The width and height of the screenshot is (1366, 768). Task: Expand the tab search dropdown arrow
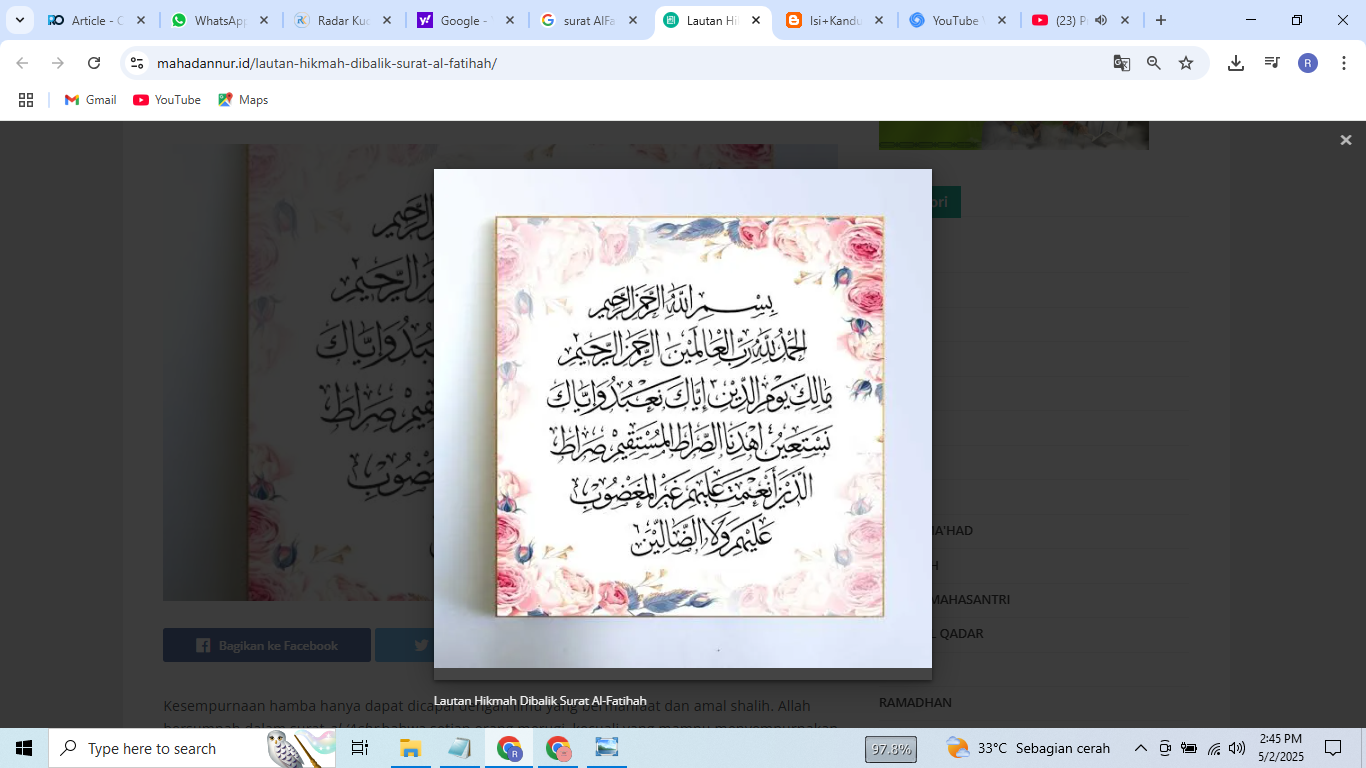19,20
